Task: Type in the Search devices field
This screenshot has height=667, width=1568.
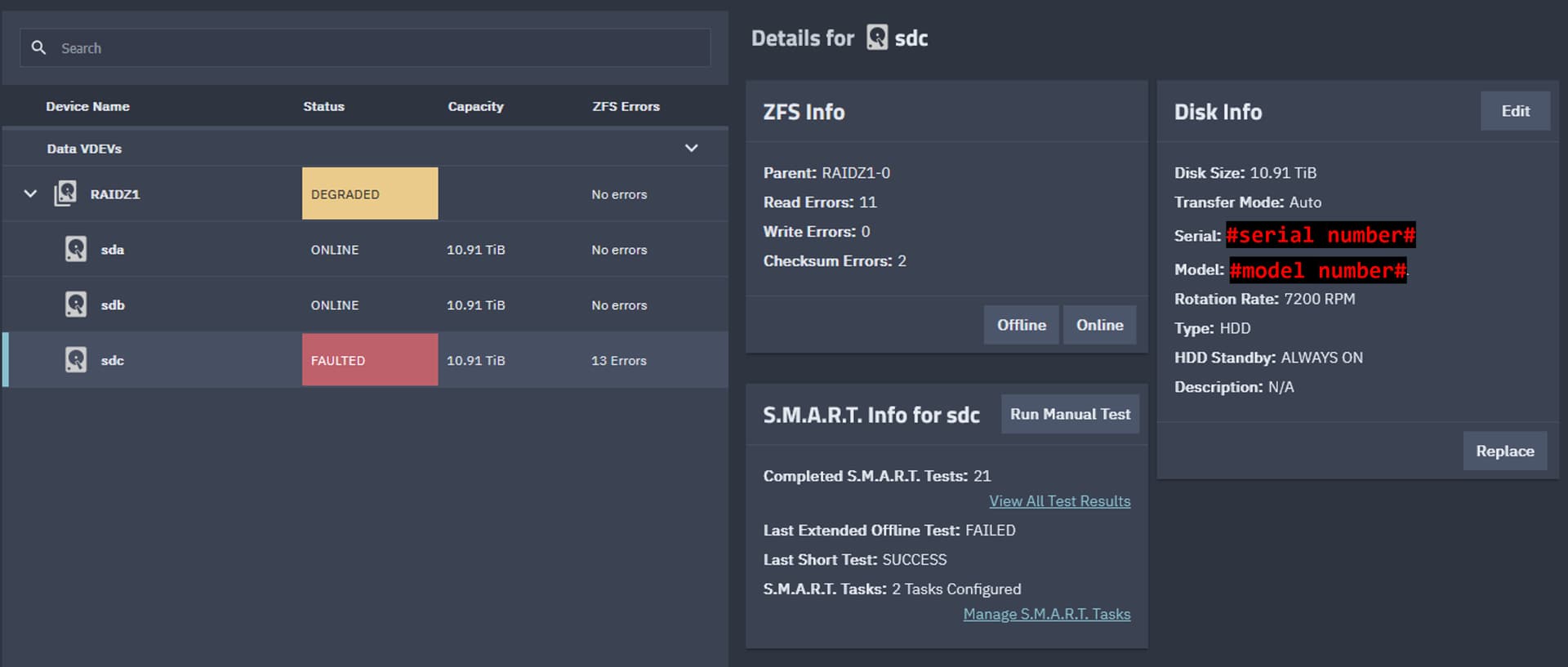Action: click(x=376, y=48)
